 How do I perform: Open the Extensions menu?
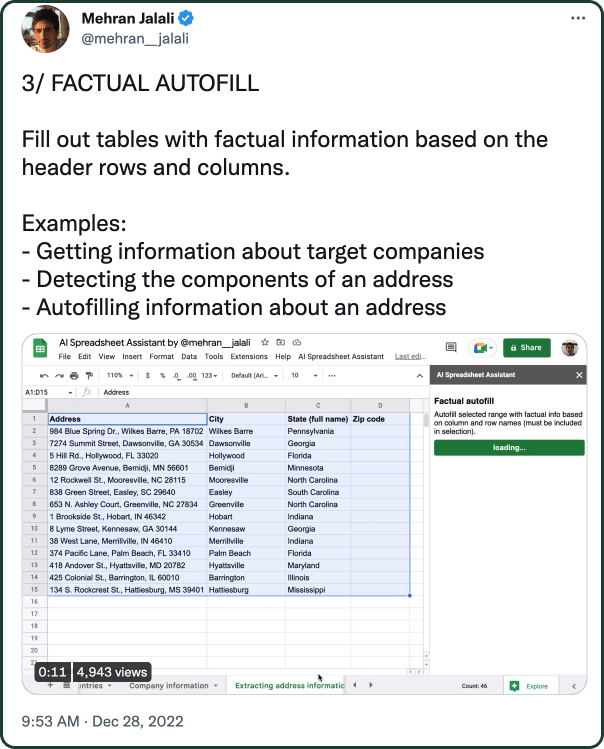click(x=249, y=356)
